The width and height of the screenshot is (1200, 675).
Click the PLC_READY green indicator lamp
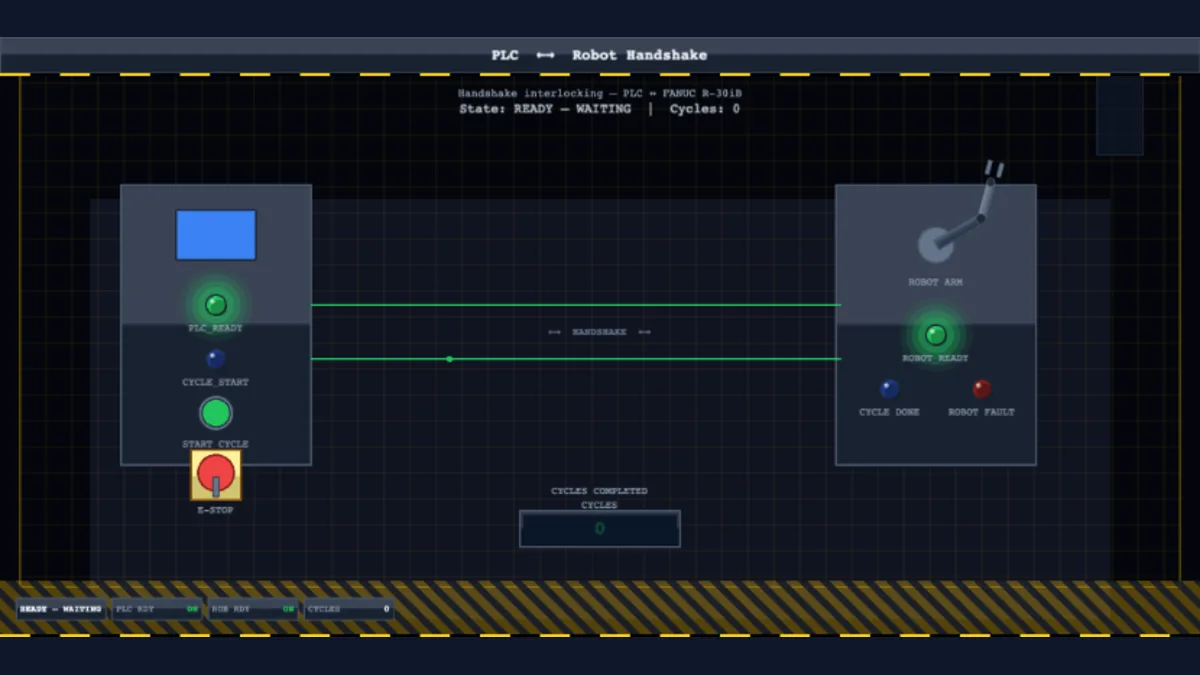(x=216, y=305)
